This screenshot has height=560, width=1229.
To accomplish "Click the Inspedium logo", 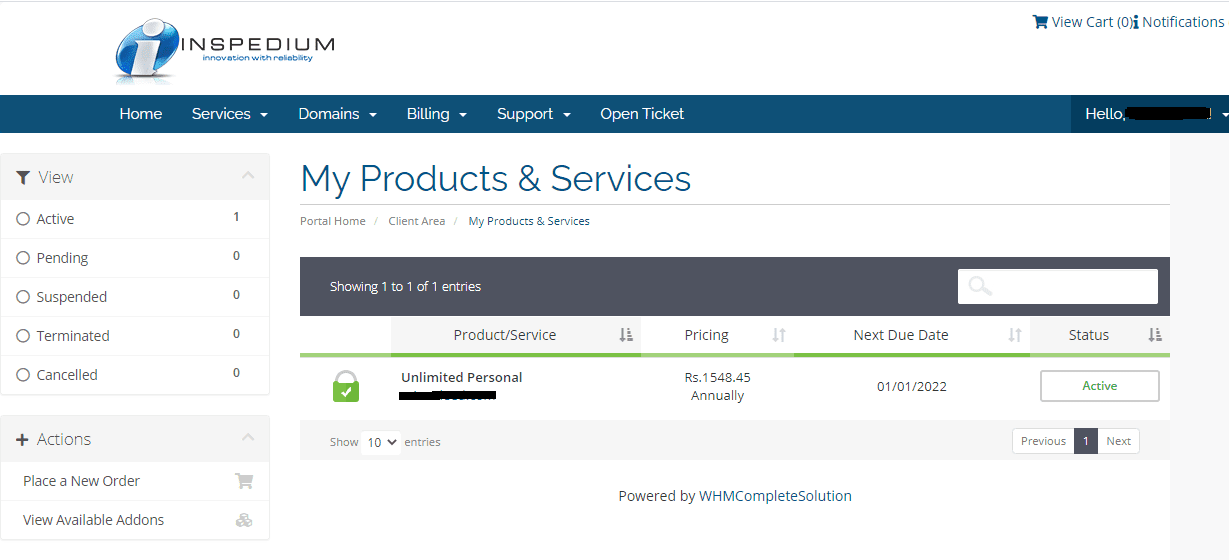I will (225, 48).
